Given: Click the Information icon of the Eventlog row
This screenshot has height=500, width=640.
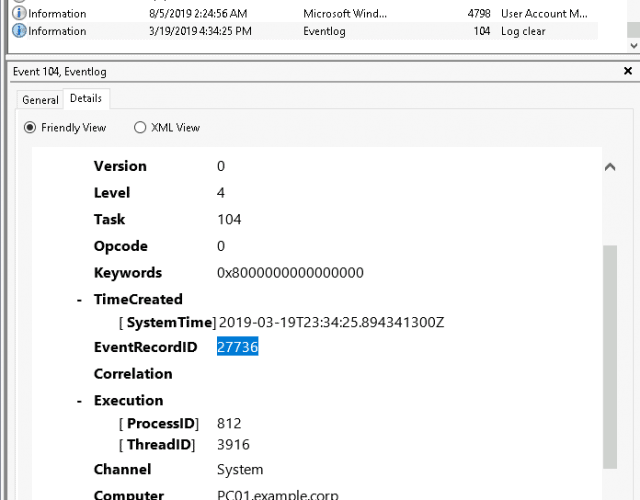Looking at the screenshot, I should (x=19, y=31).
